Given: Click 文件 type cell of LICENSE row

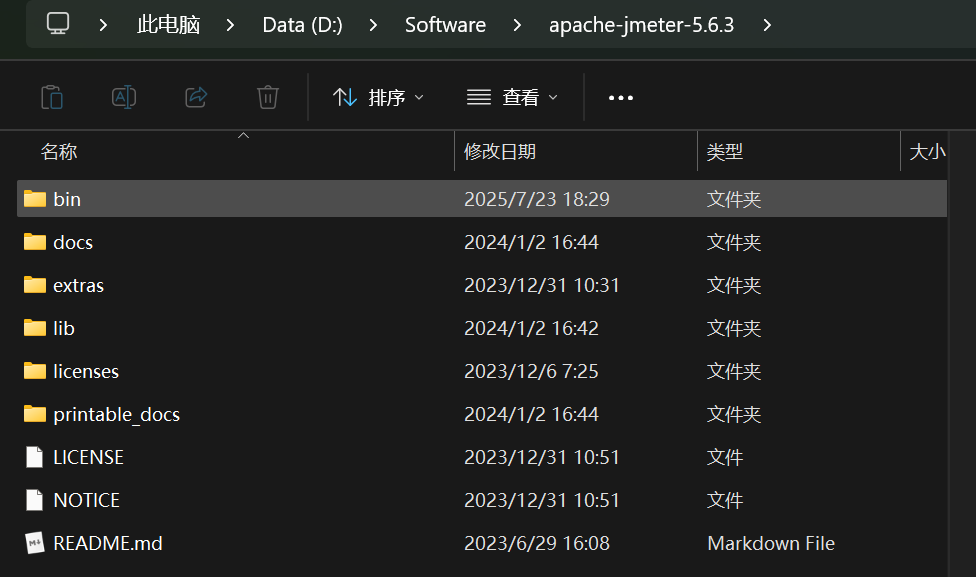Looking at the screenshot, I should (725, 457).
